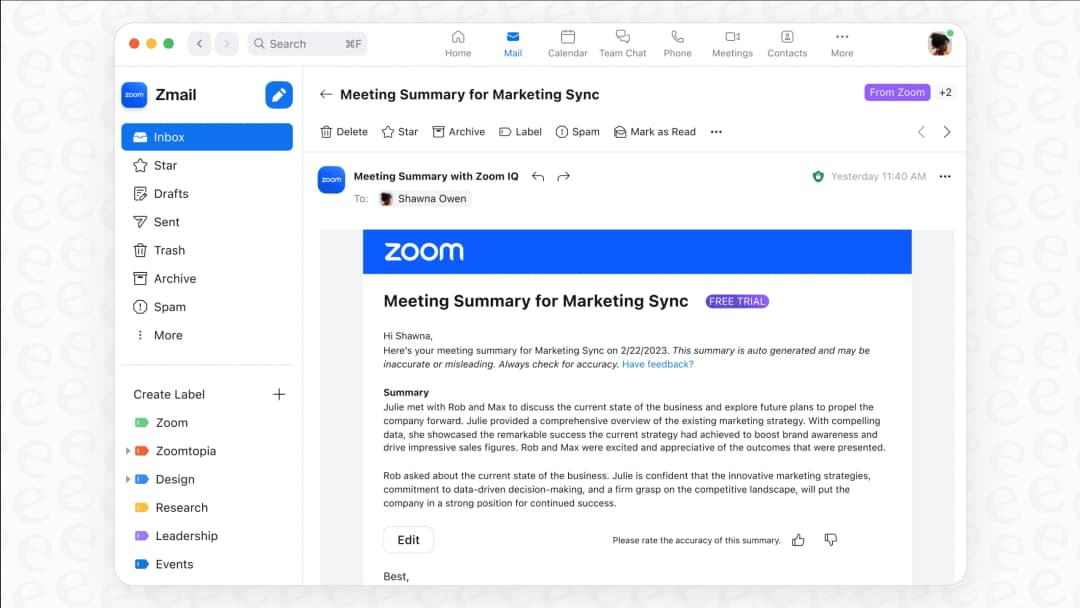The width and height of the screenshot is (1080, 608).
Task: Click the green security shield icon
Action: 818,176
